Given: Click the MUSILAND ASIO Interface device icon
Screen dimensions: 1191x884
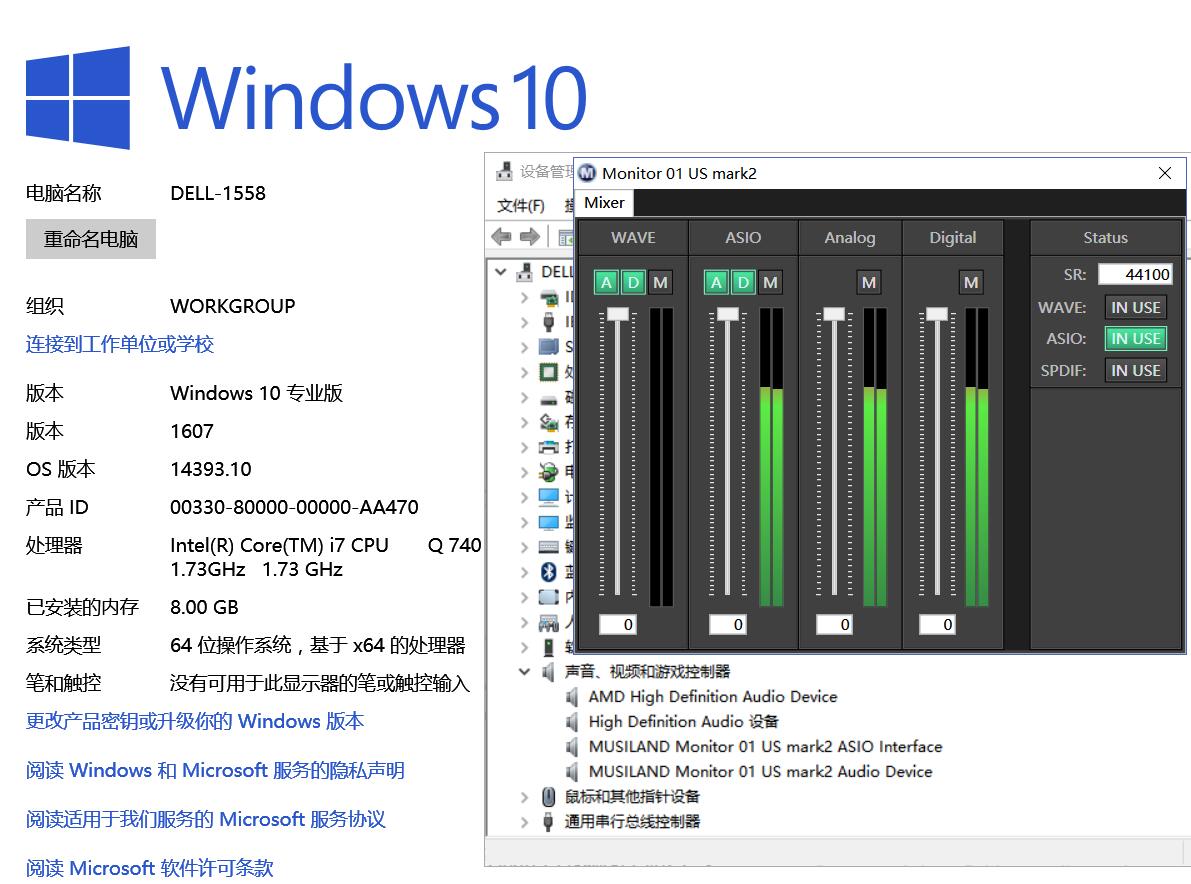Looking at the screenshot, I should [x=573, y=747].
